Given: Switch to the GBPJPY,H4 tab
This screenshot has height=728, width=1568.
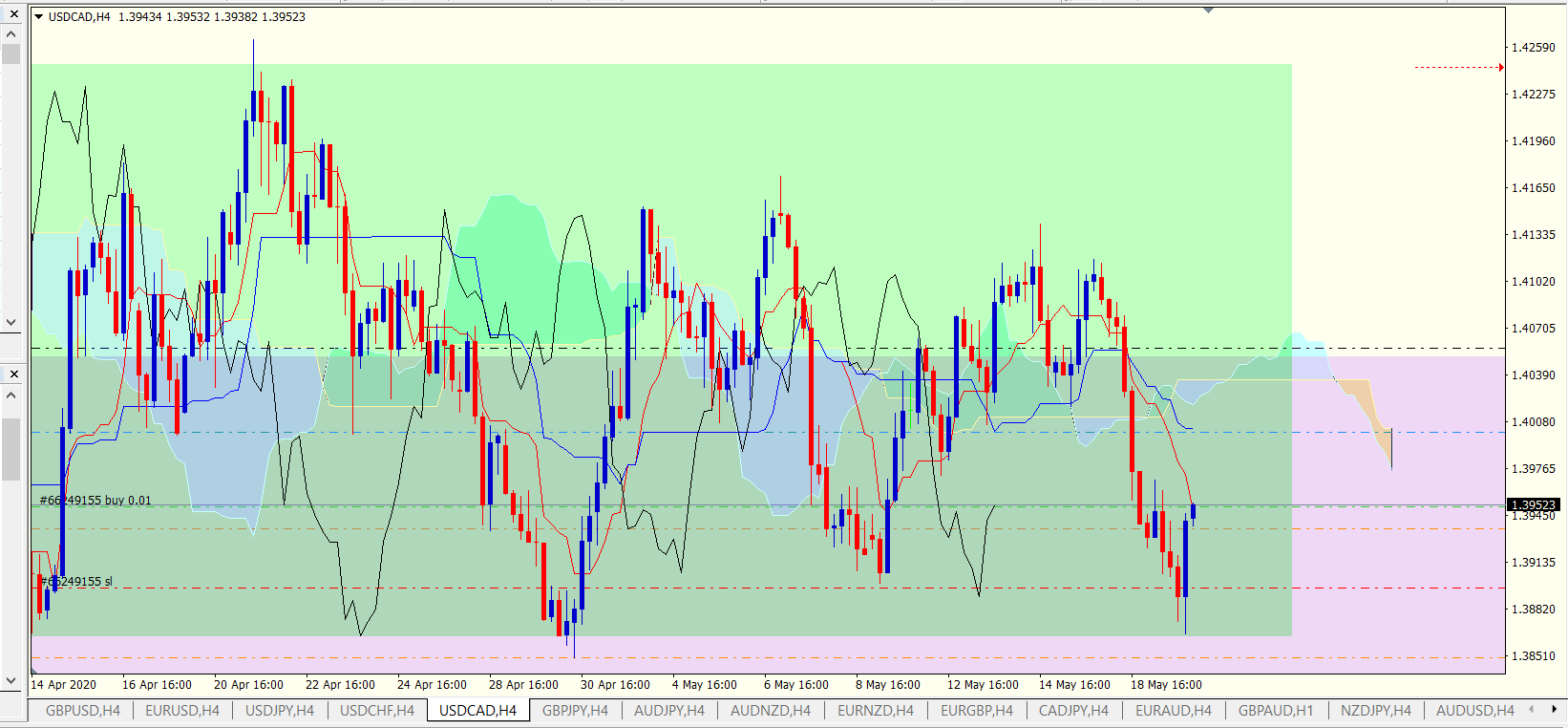Looking at the screenshot, I should [575, 711].
